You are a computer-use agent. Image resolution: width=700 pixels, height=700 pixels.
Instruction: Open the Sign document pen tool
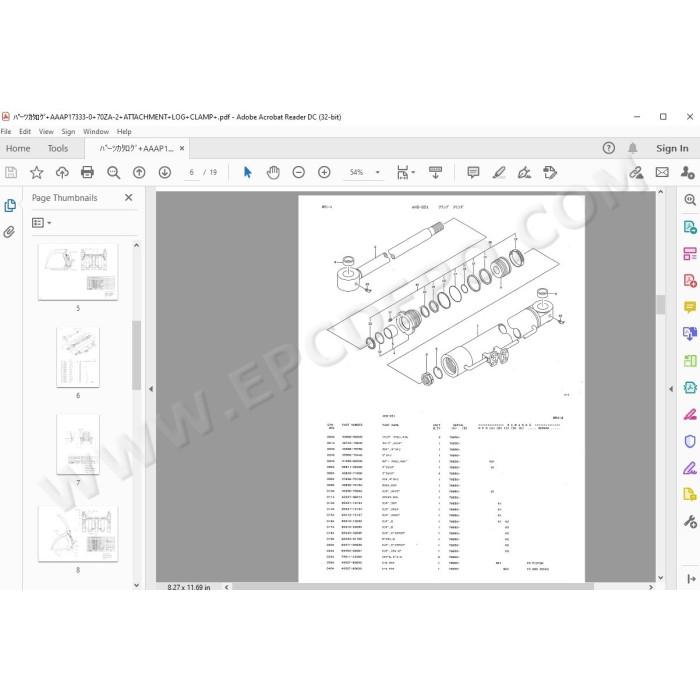coord(525,172)
